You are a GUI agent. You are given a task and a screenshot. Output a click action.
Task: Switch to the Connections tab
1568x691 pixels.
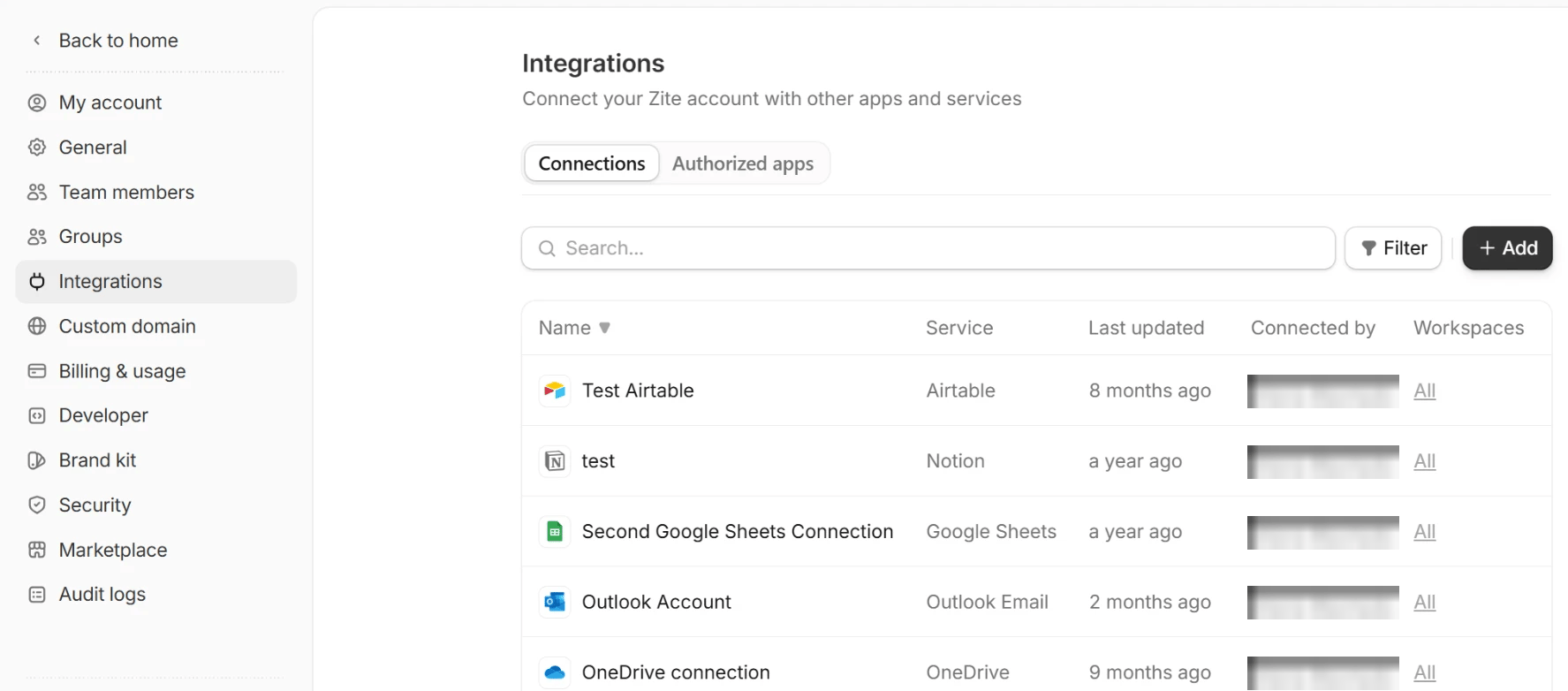click(592, 163)
